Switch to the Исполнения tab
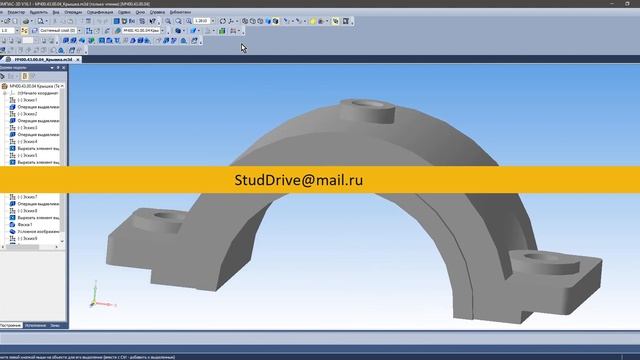This screenshot has width=640, height=360. pos(35,325)
